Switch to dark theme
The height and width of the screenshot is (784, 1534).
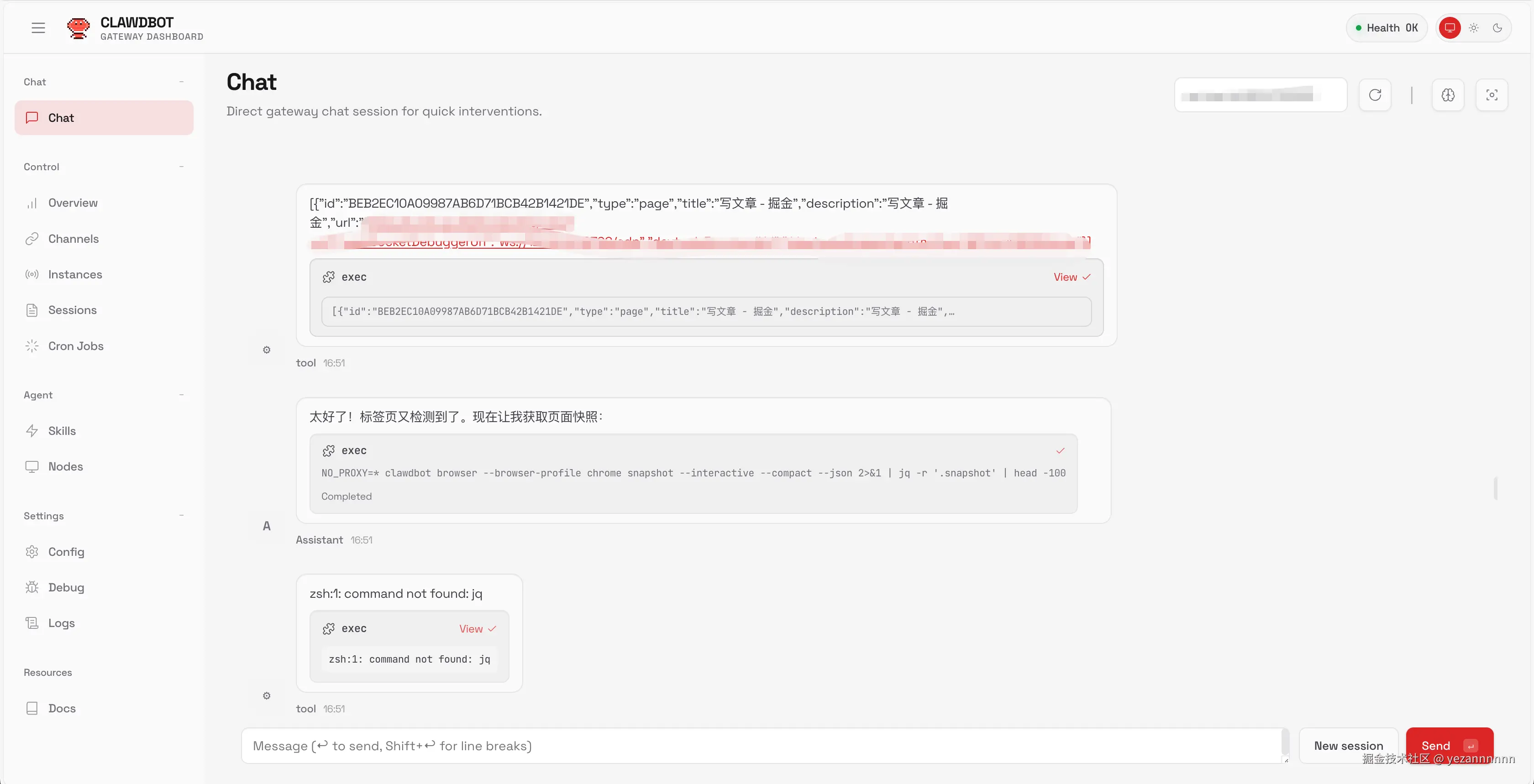tap(1497, 28)
